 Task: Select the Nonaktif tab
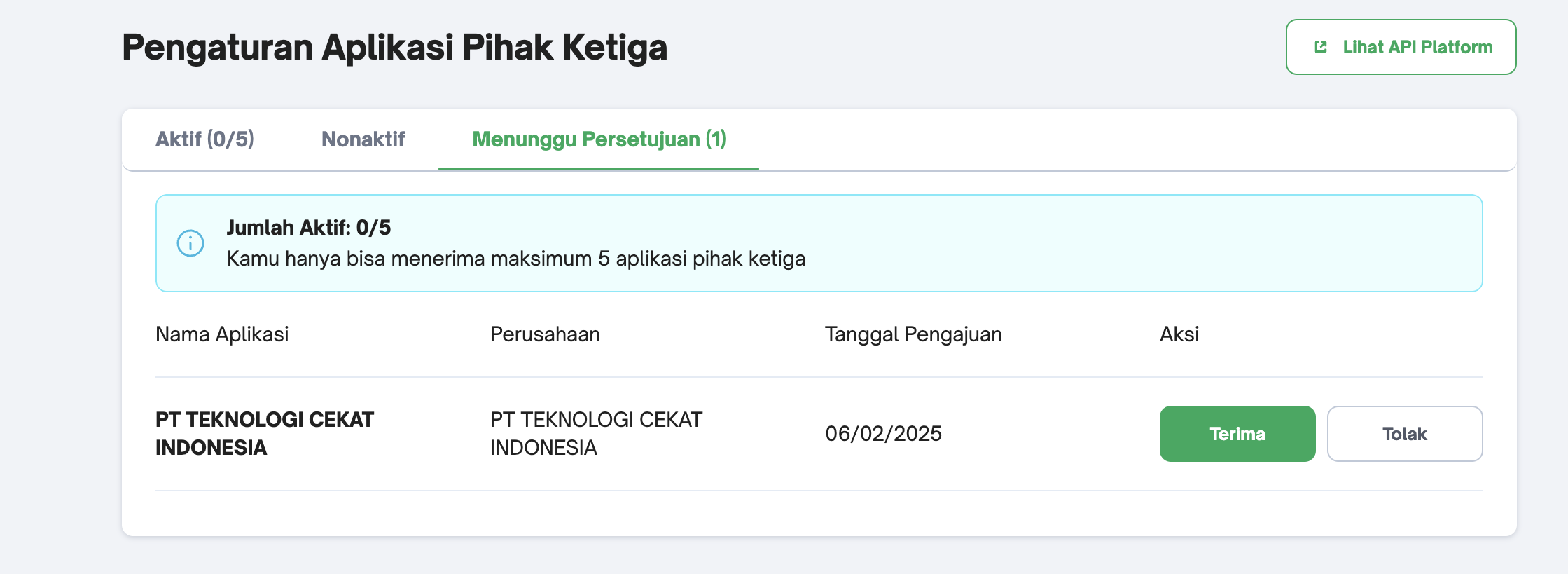(363, 139)
